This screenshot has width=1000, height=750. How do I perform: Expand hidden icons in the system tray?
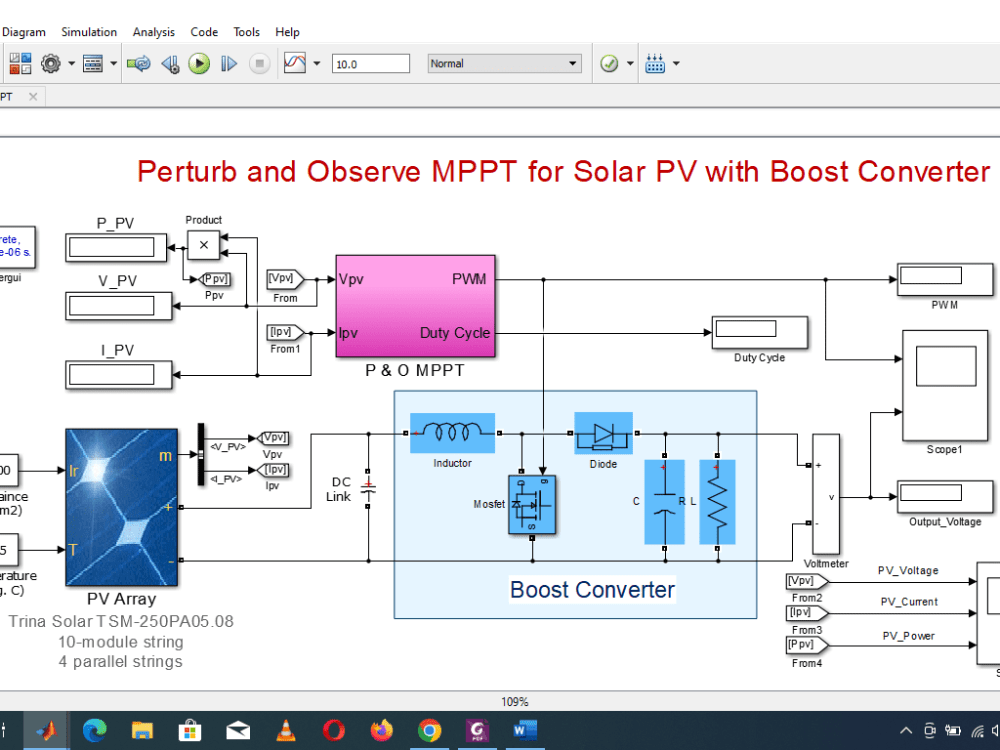coord(906,730)
